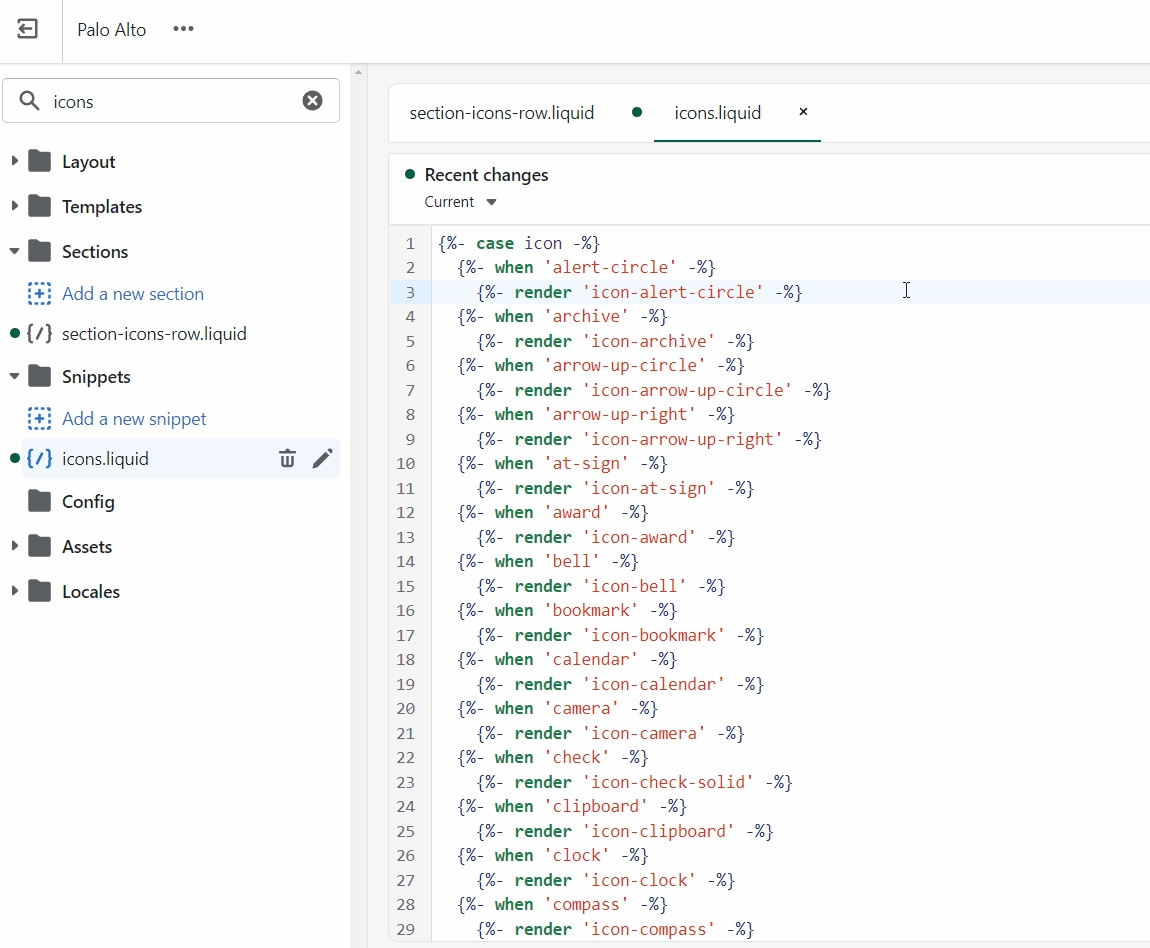Click liquid file icon for section-icons-row.liquid
This screenshot has height=948, width=1150.
pyautogui.click(x=40, y=334)
